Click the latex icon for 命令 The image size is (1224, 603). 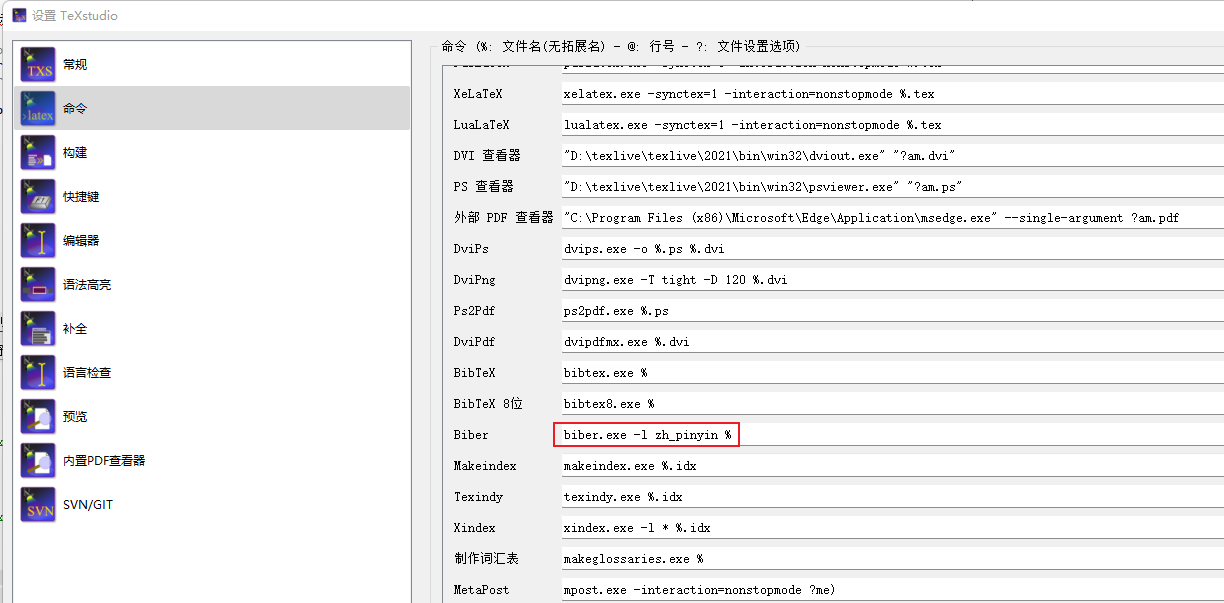pyautogui.click(x=39, y=108)
